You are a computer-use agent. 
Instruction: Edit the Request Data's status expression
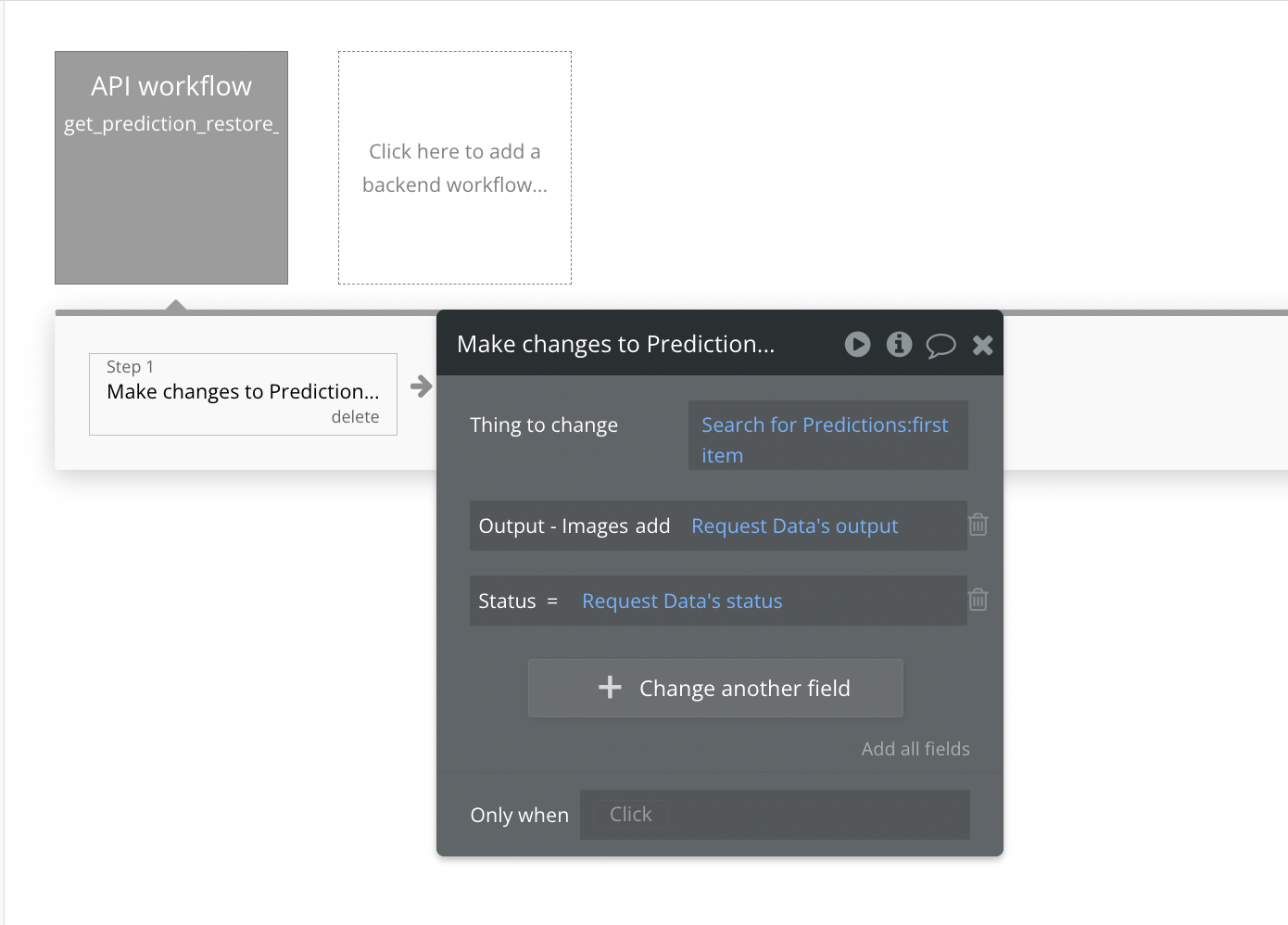click(682, 602)
